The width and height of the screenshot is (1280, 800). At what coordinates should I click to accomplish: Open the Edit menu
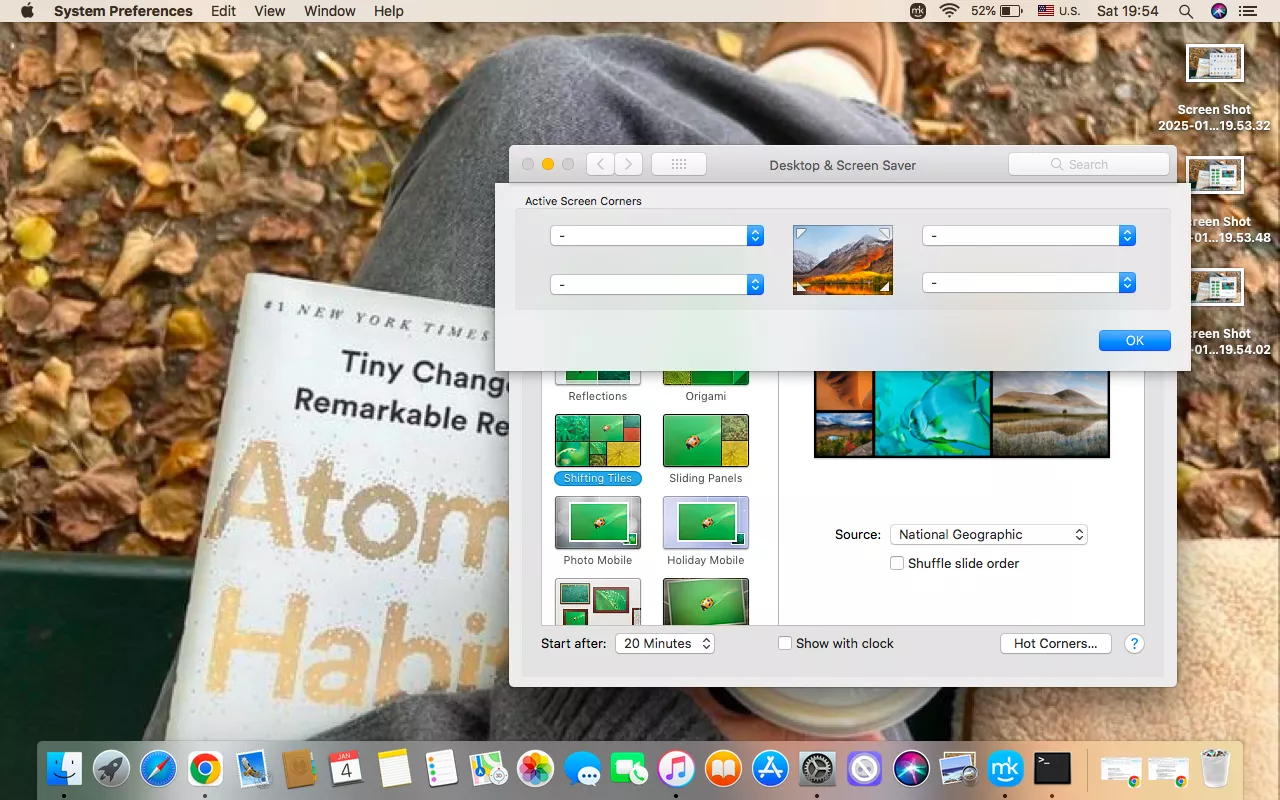pyautogui.click(x=223, y=11)
